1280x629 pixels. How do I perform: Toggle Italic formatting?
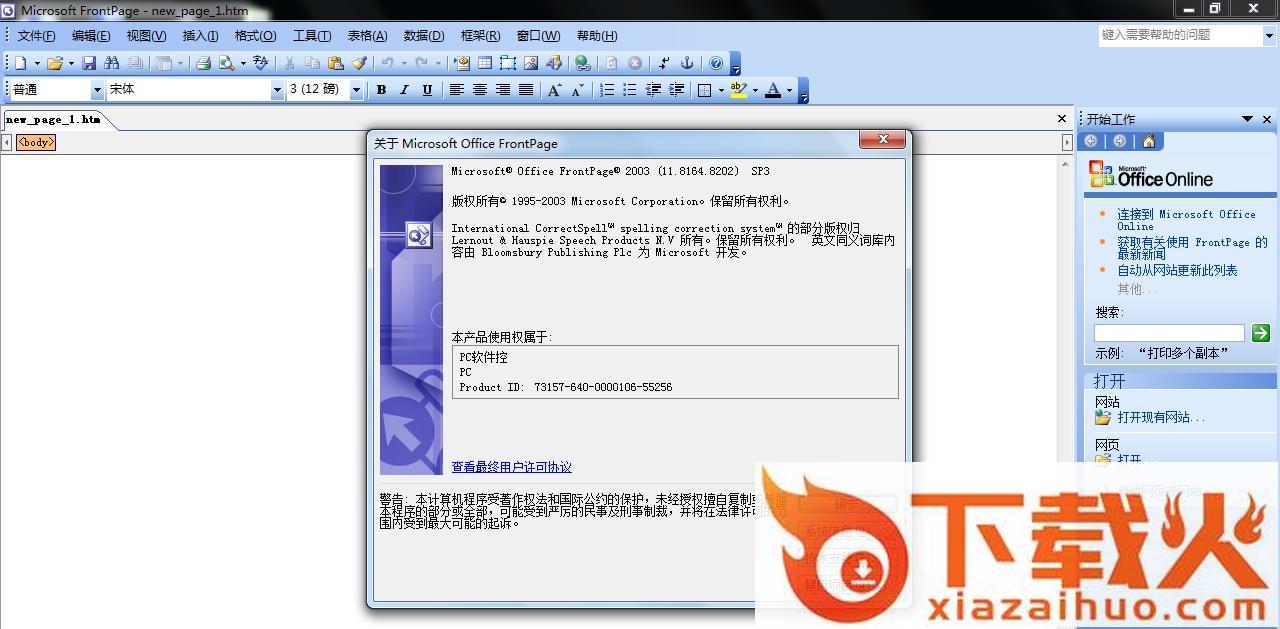tap(404, 90)
